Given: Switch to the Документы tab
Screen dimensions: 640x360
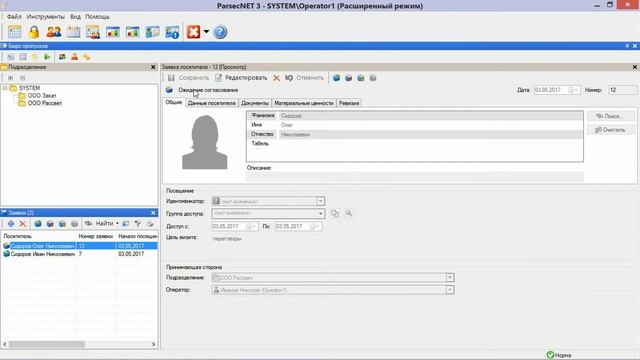Looking at the screenshot, I should 255,103.
